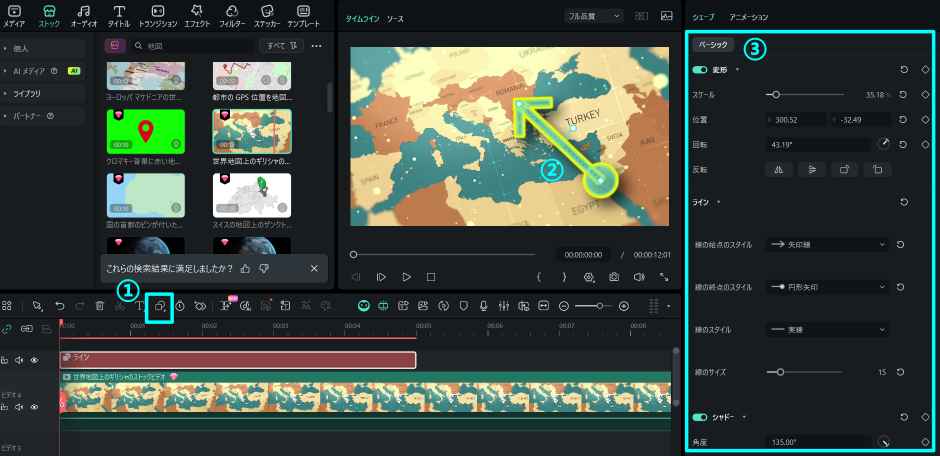Switch to the ソース preview tab
The image size is (940, 456).
click(395, 19)
